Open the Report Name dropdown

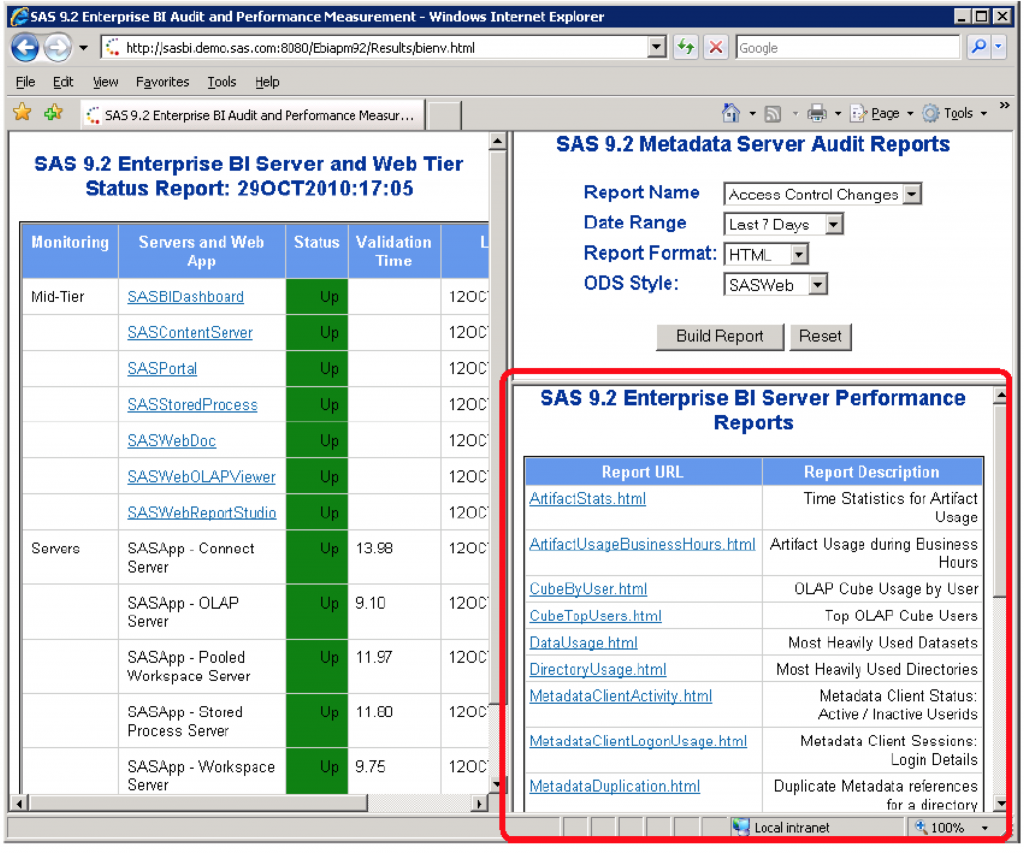coord(823,194)
